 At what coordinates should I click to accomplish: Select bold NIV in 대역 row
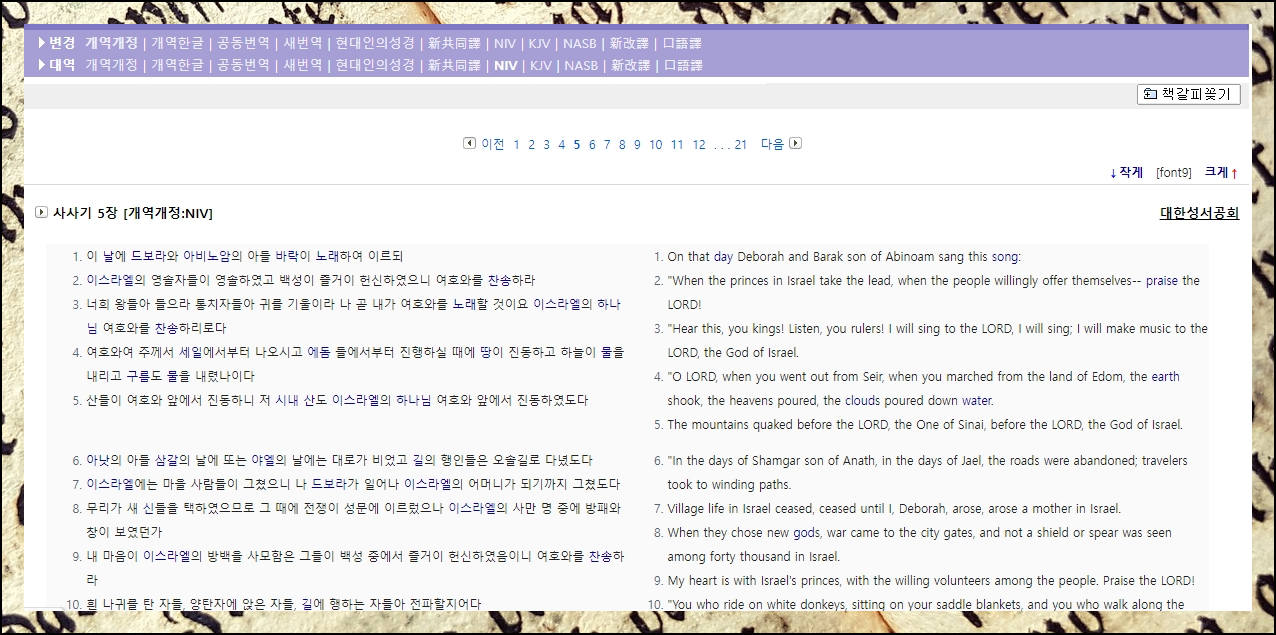[506, 65]
